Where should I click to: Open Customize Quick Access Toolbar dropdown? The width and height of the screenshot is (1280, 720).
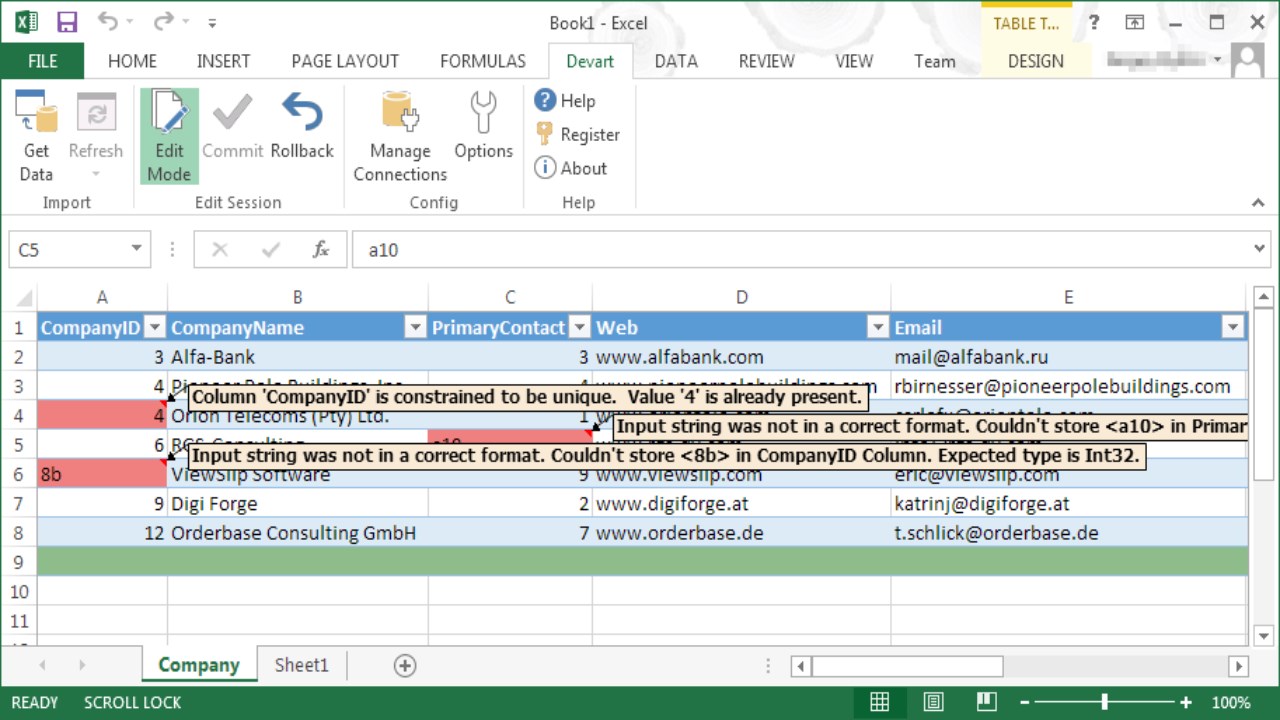click(212, 23)
